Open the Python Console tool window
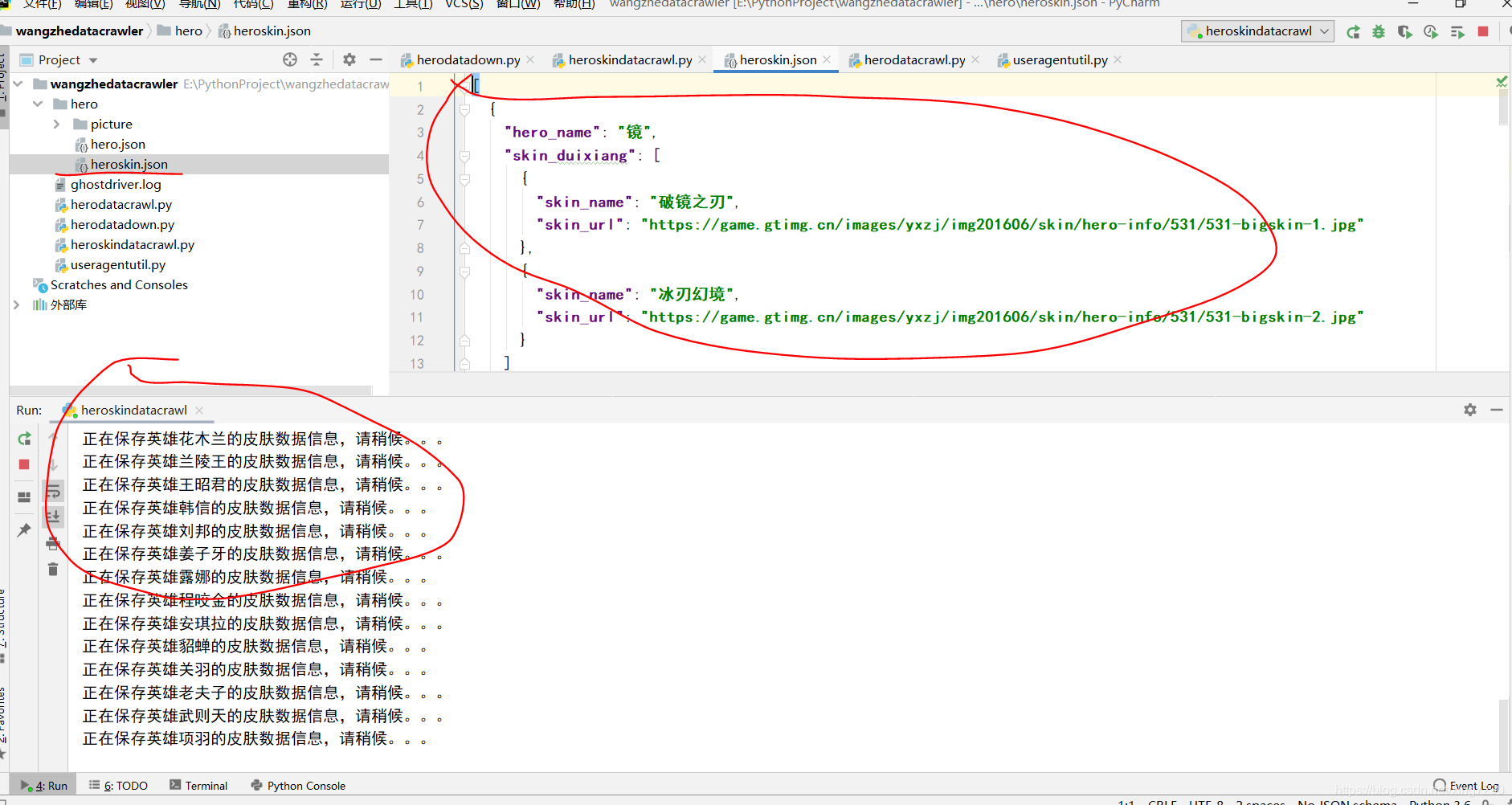 pos(298,785)
